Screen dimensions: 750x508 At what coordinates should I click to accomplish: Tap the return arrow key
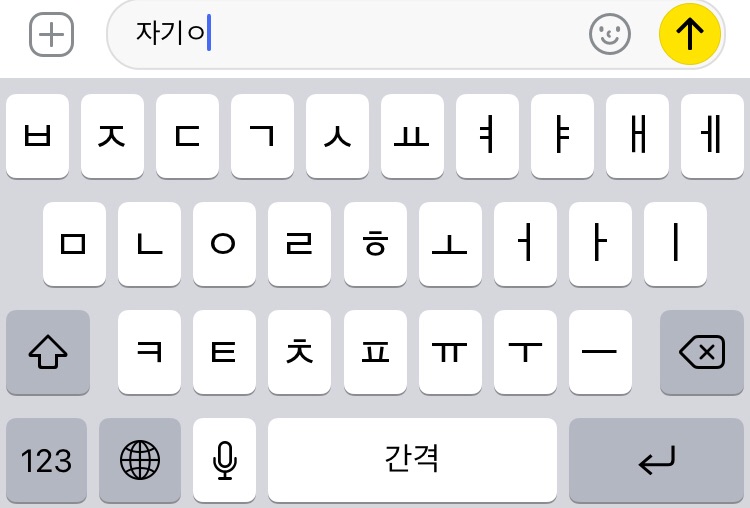[x=656, y=460]
